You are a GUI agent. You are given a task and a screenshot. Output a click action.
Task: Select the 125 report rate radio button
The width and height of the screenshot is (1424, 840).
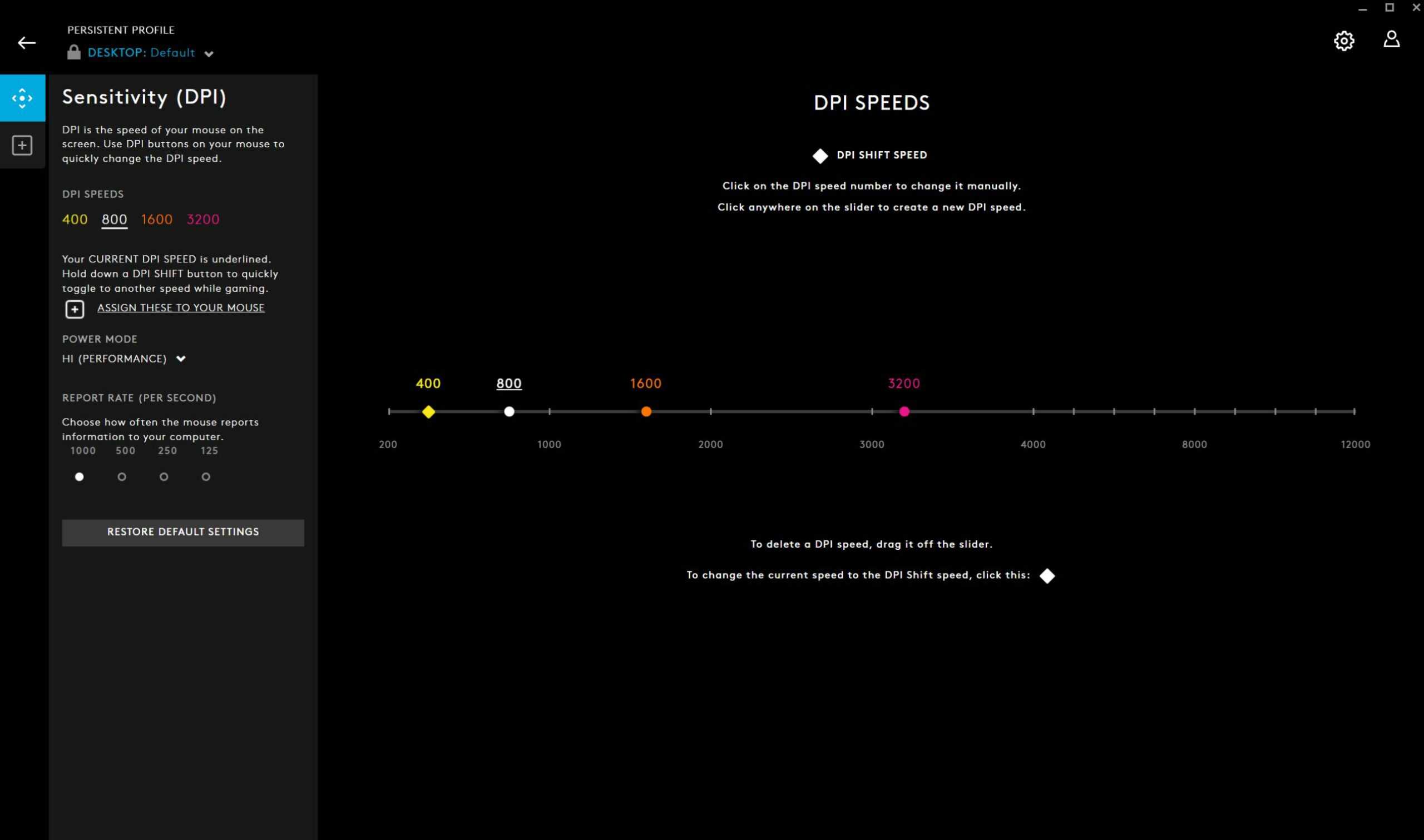point(206,476)
